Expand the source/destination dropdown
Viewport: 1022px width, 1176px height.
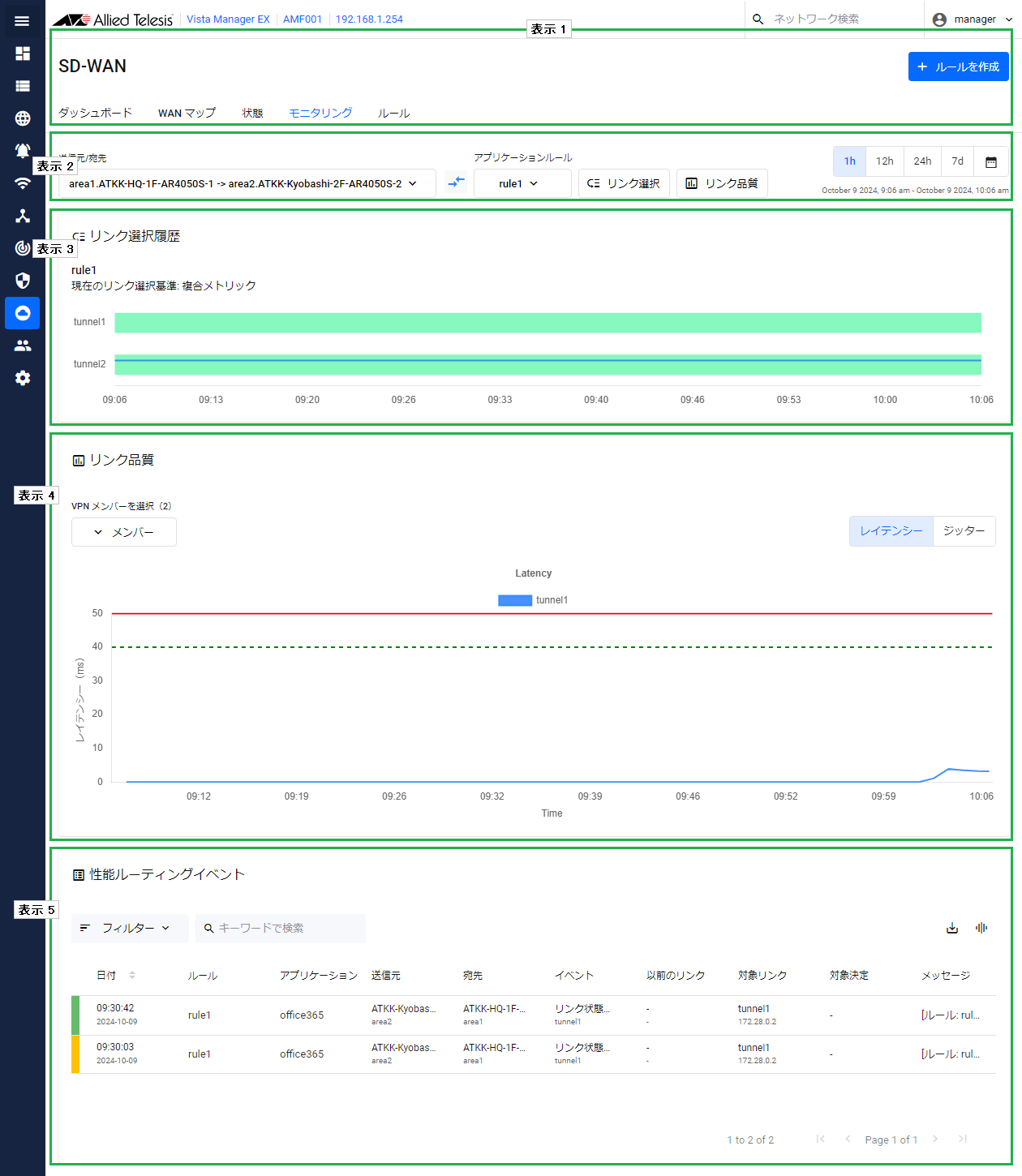point(247,183)
